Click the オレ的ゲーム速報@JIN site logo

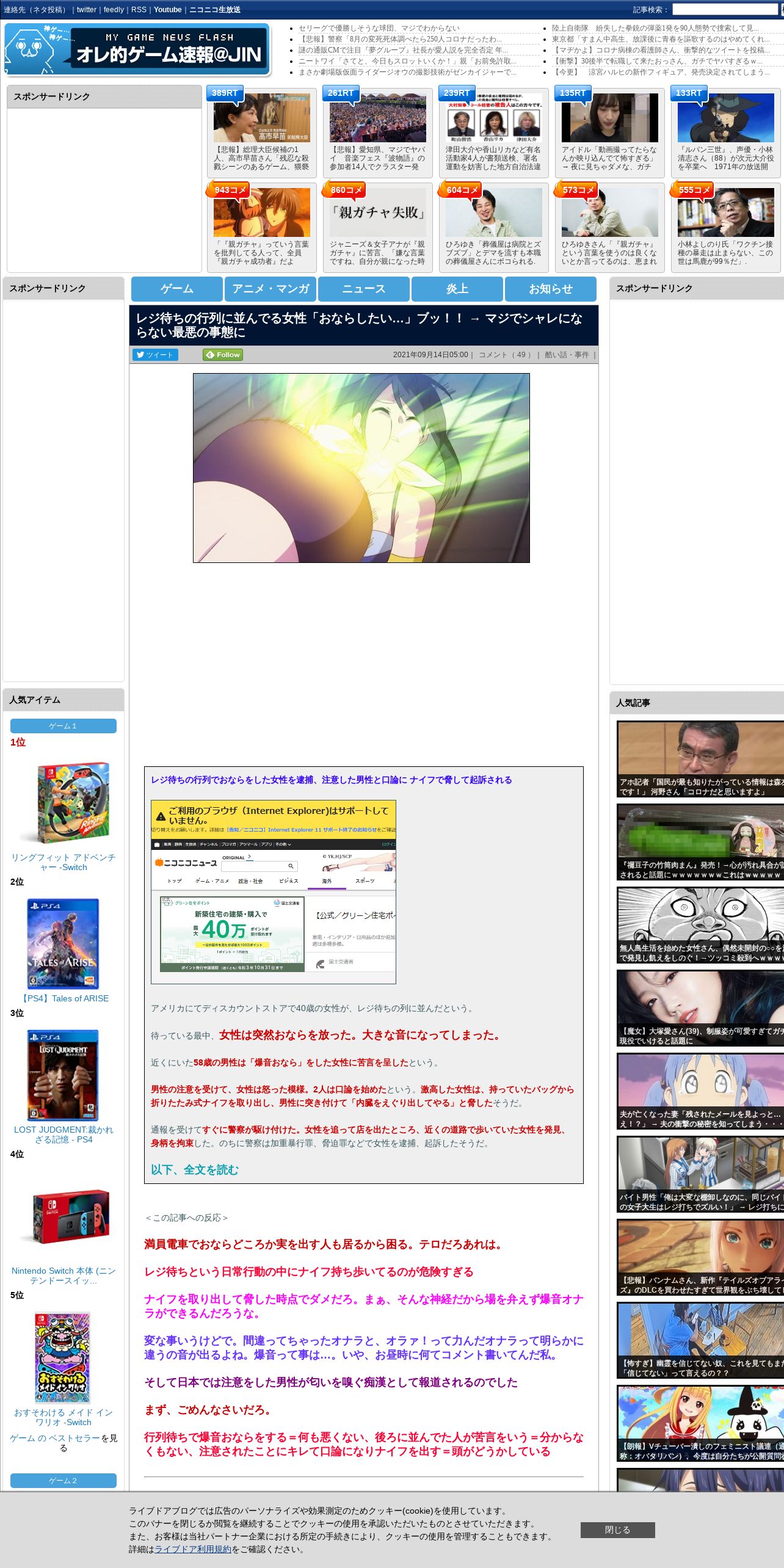137,50
